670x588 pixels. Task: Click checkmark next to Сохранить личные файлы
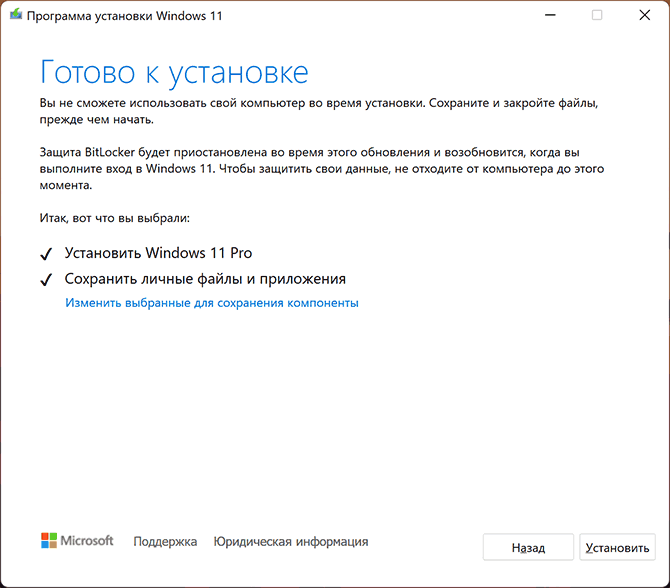[46, 280]
